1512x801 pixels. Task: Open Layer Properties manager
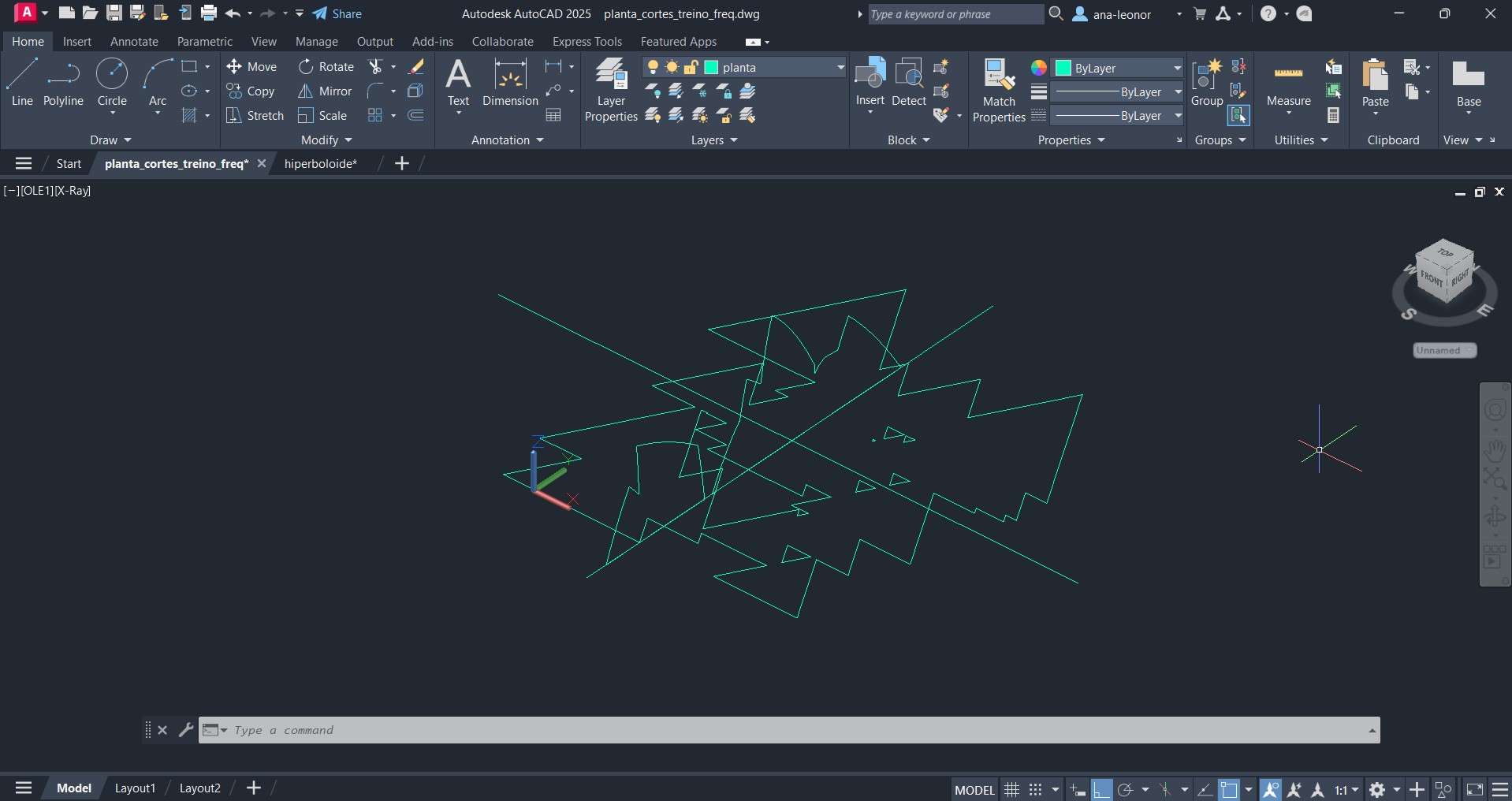click(x=611, y=91)
